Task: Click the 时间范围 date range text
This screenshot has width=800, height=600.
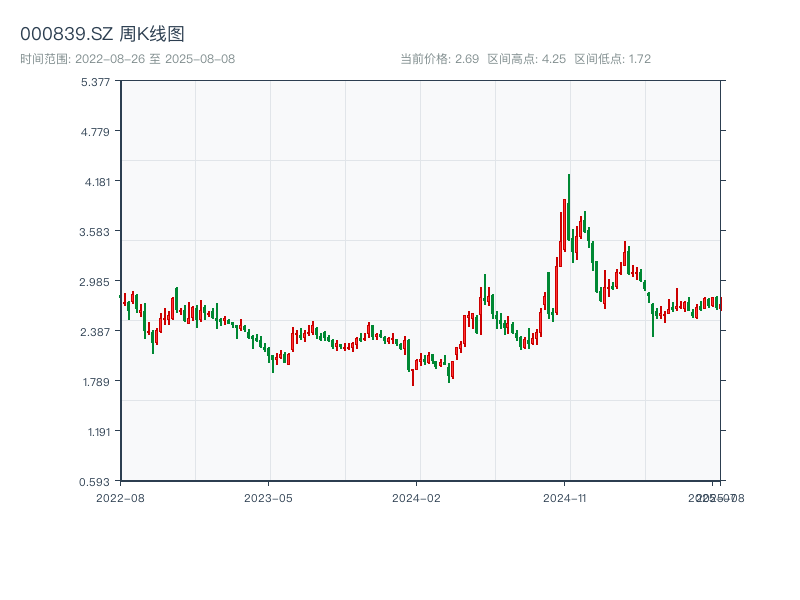Action: [x=127, y=59]
